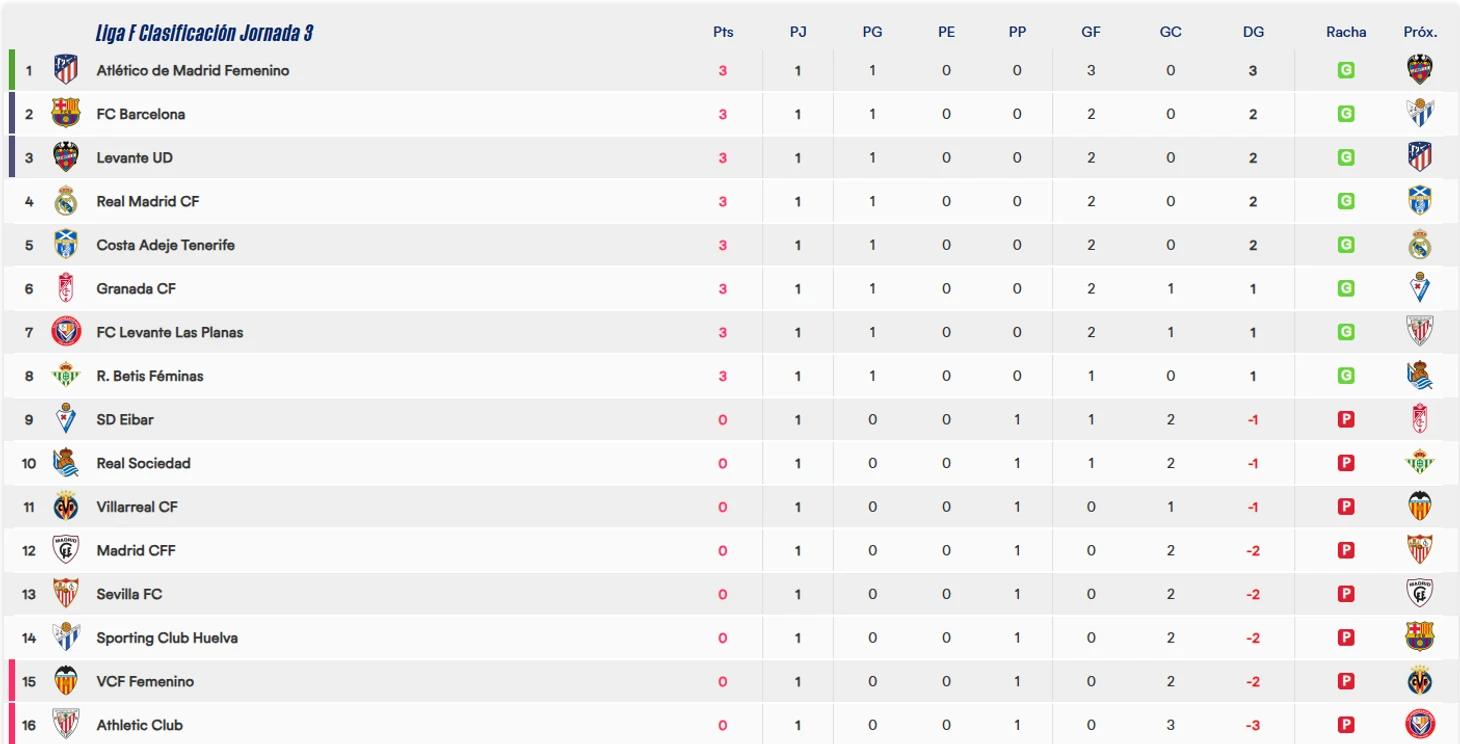Sort by the DG column header

(1253, 32)
